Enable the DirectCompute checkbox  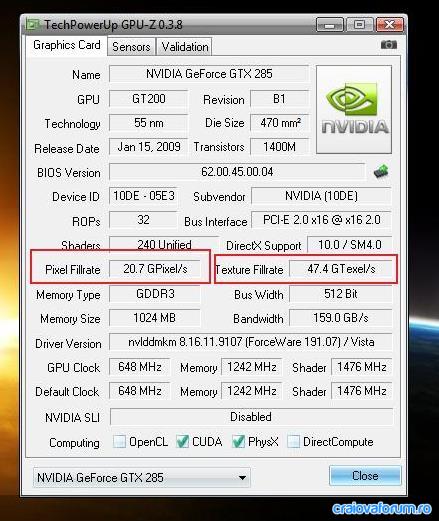pos(293,441)
